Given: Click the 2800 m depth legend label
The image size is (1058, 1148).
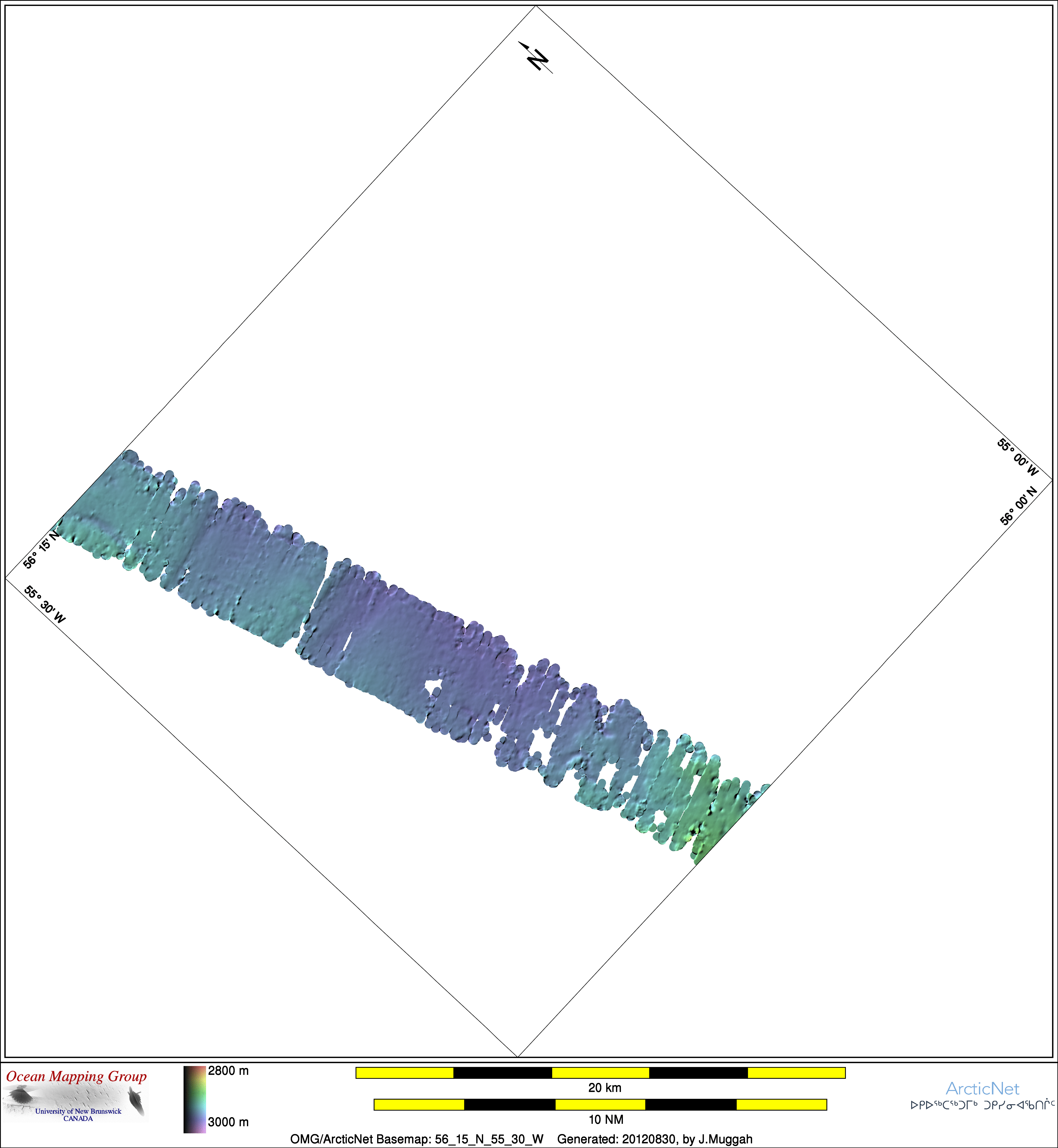Looking at the screenshot, I should (228, 1071).
